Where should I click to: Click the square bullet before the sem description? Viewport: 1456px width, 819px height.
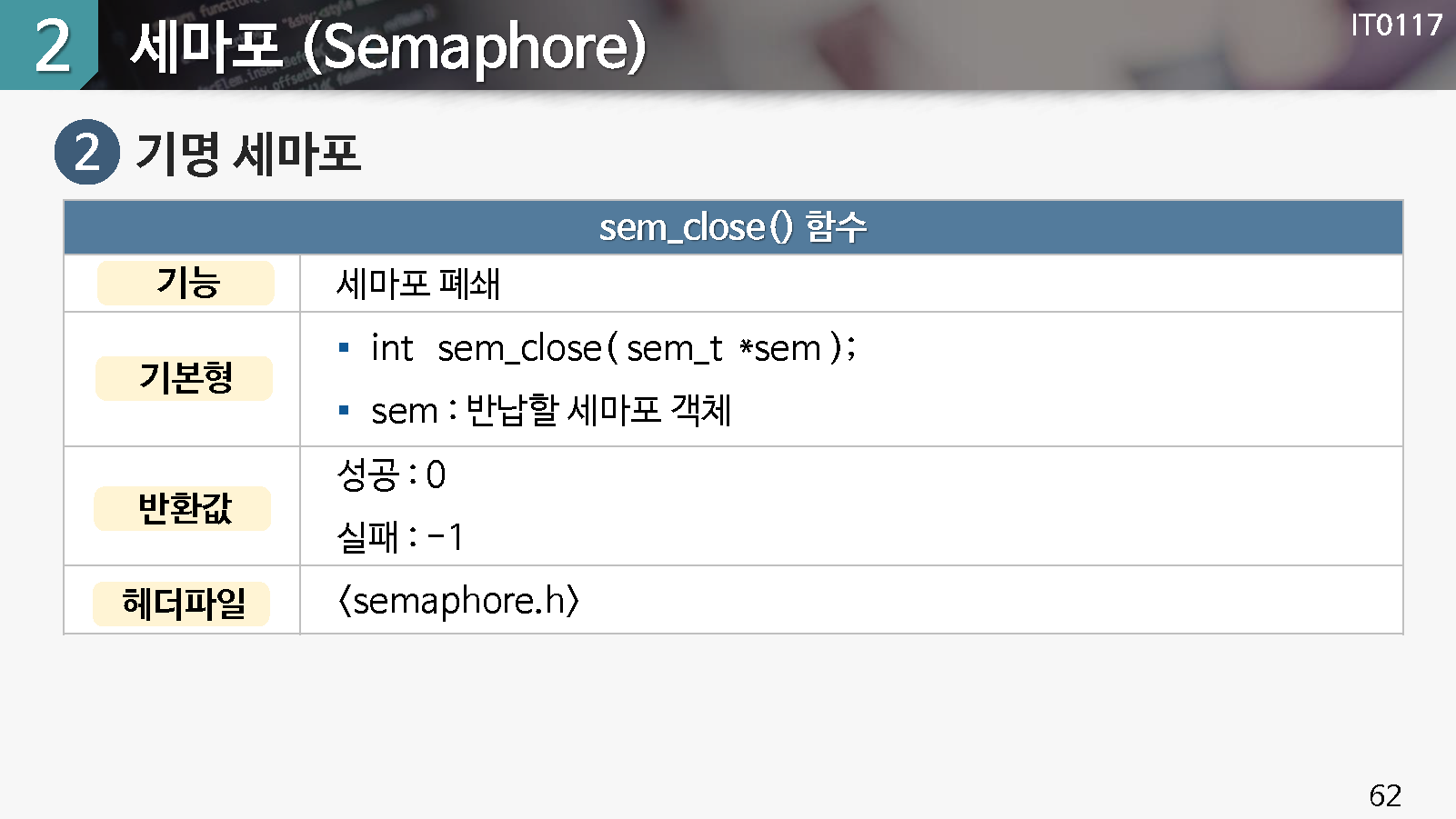coord(344,410)
